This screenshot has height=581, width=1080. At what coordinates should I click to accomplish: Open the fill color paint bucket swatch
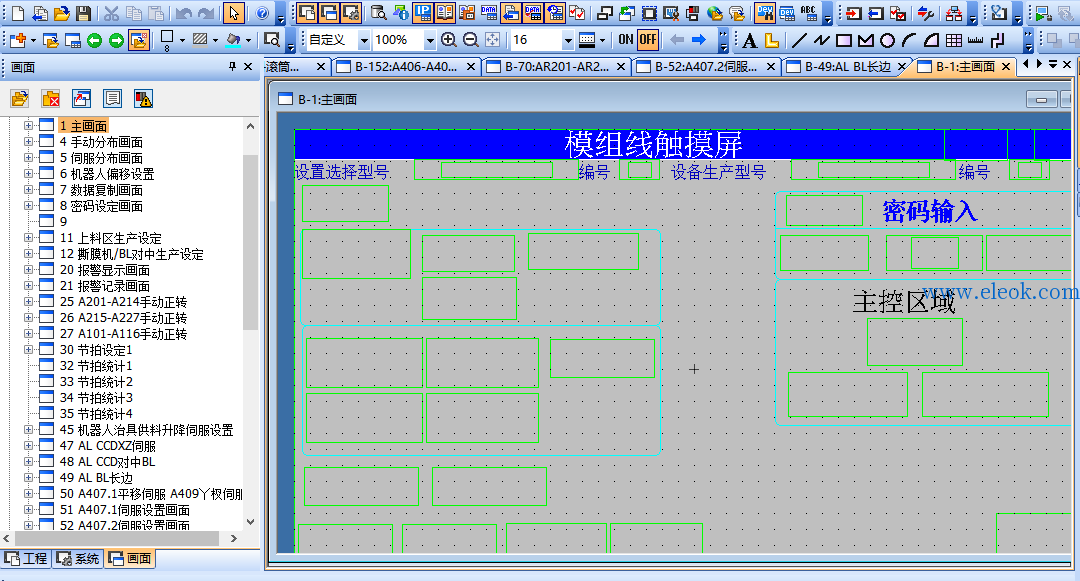pos(233,40)
